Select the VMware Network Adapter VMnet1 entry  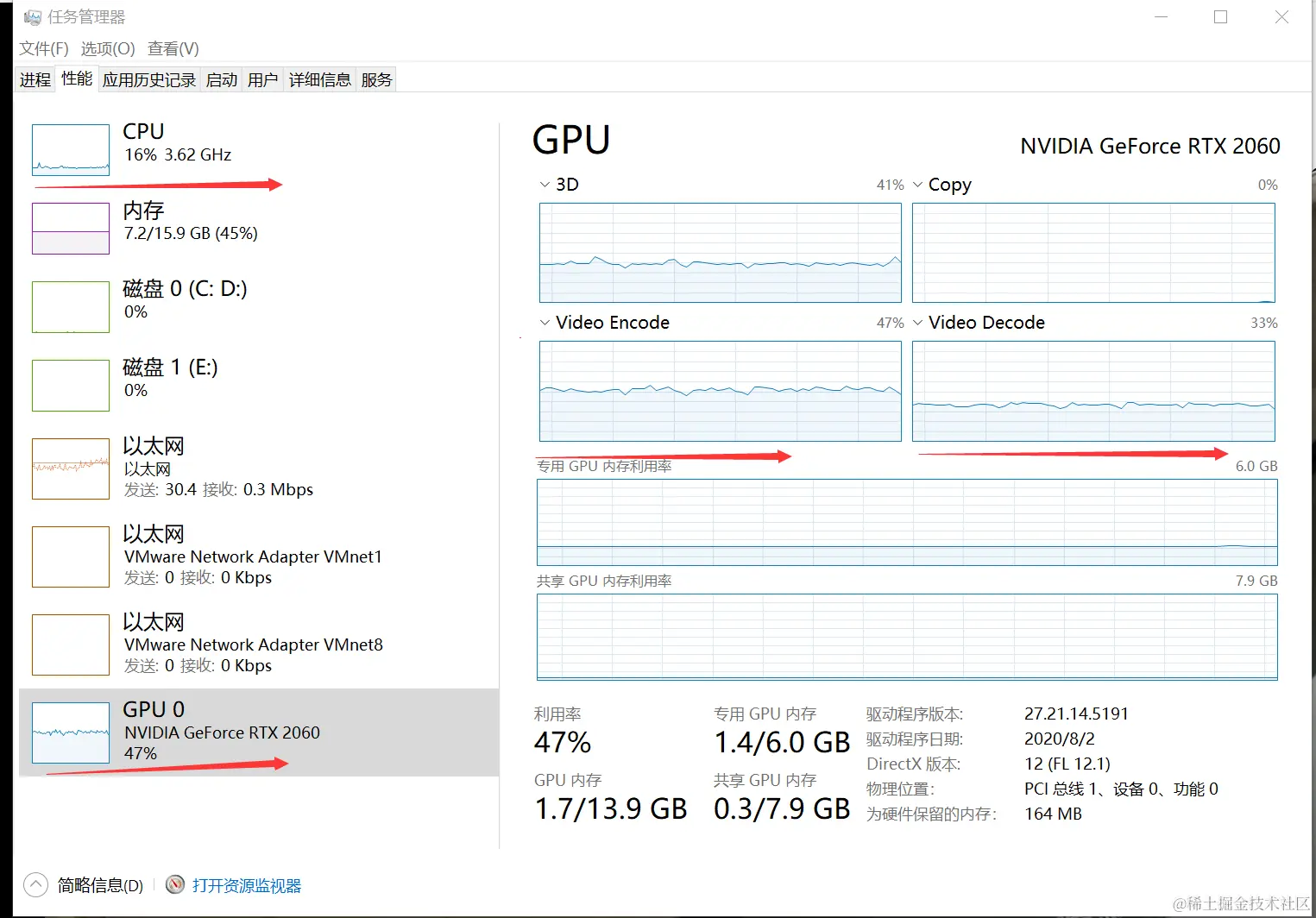coord(70,556)
